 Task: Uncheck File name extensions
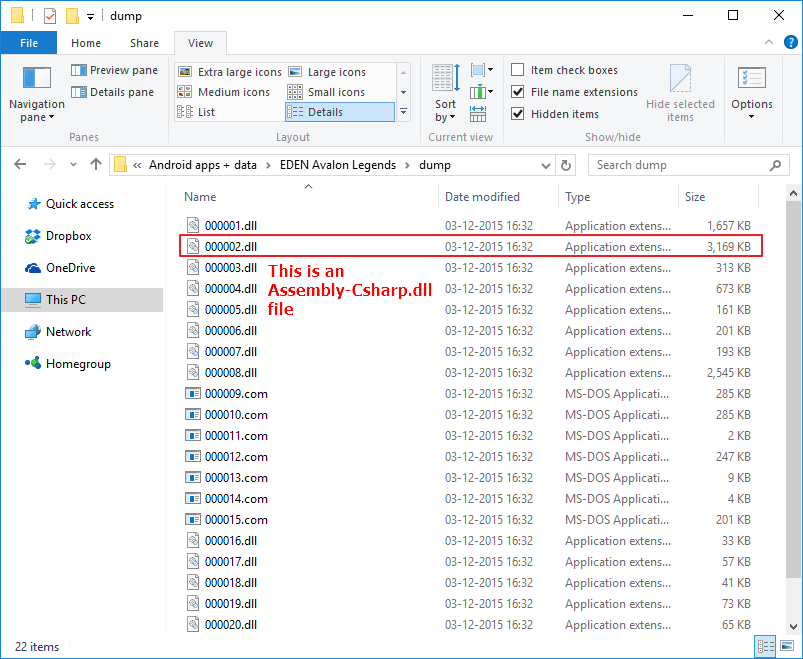(518, 92)
